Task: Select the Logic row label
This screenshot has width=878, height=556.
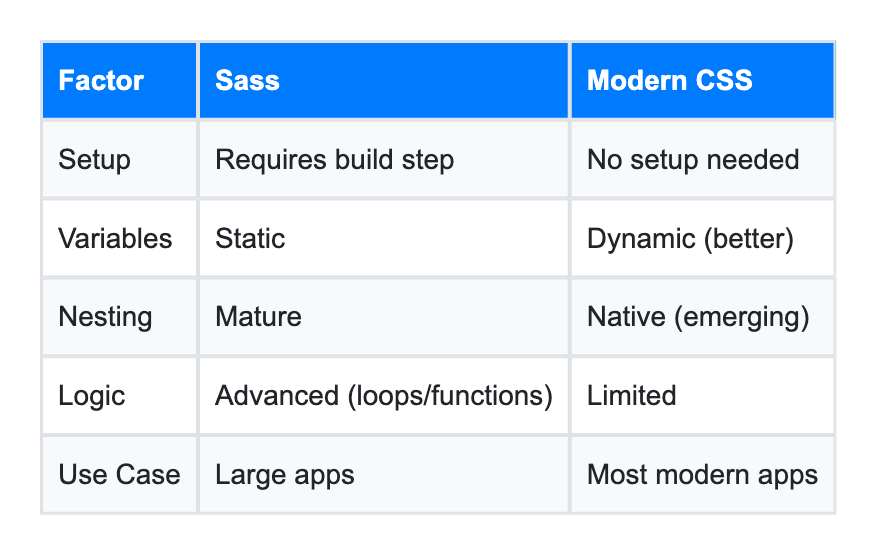Action: pyautogui.click(x=120, y=396)
